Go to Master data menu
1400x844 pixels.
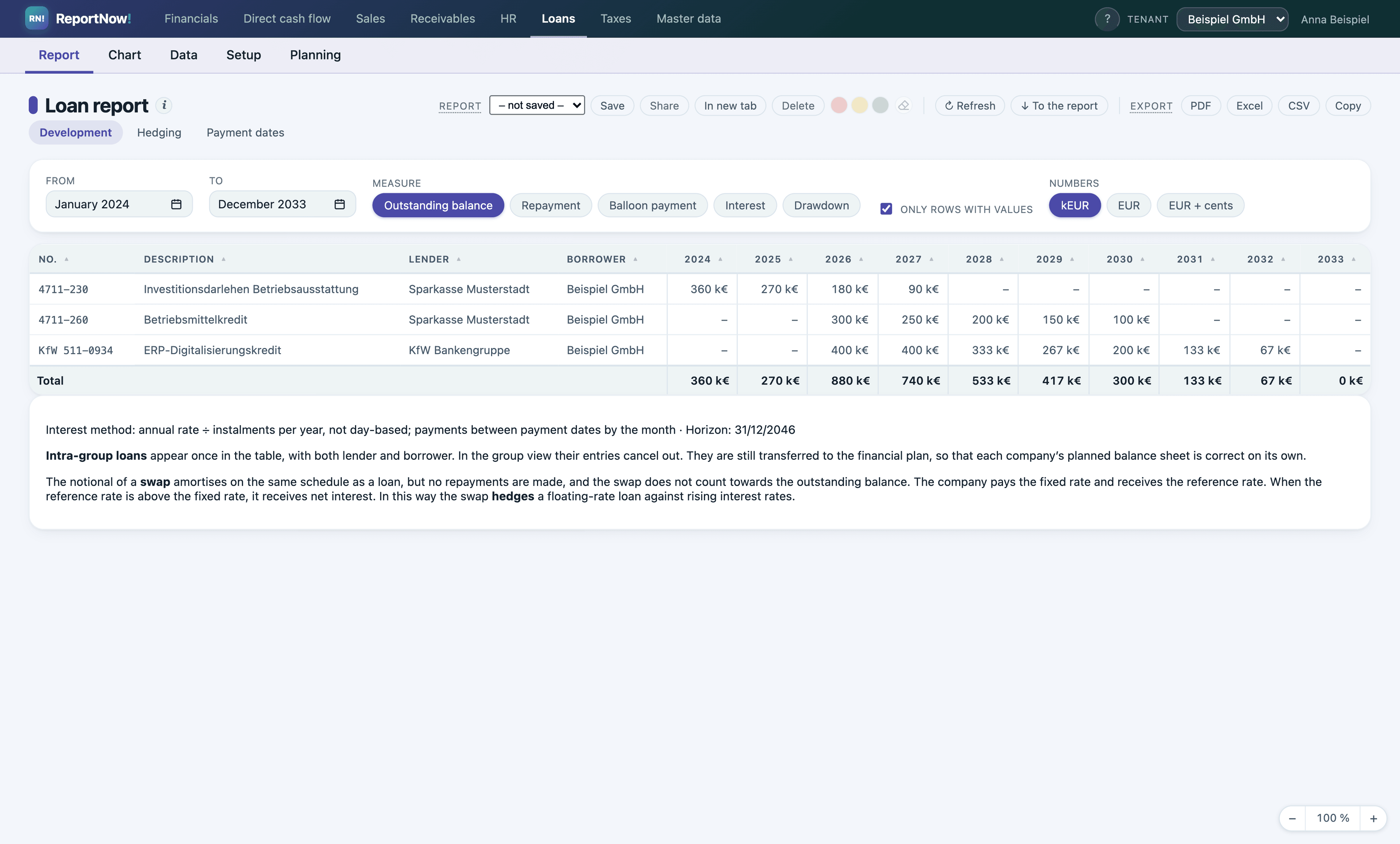coord(688,19)
